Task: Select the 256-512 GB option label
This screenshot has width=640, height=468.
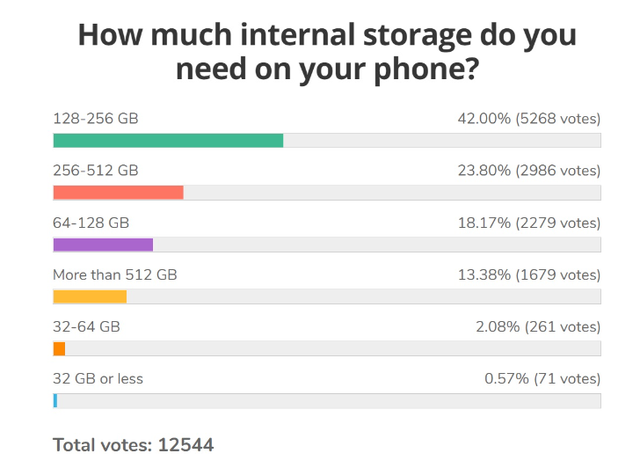Action: [96, 171]
